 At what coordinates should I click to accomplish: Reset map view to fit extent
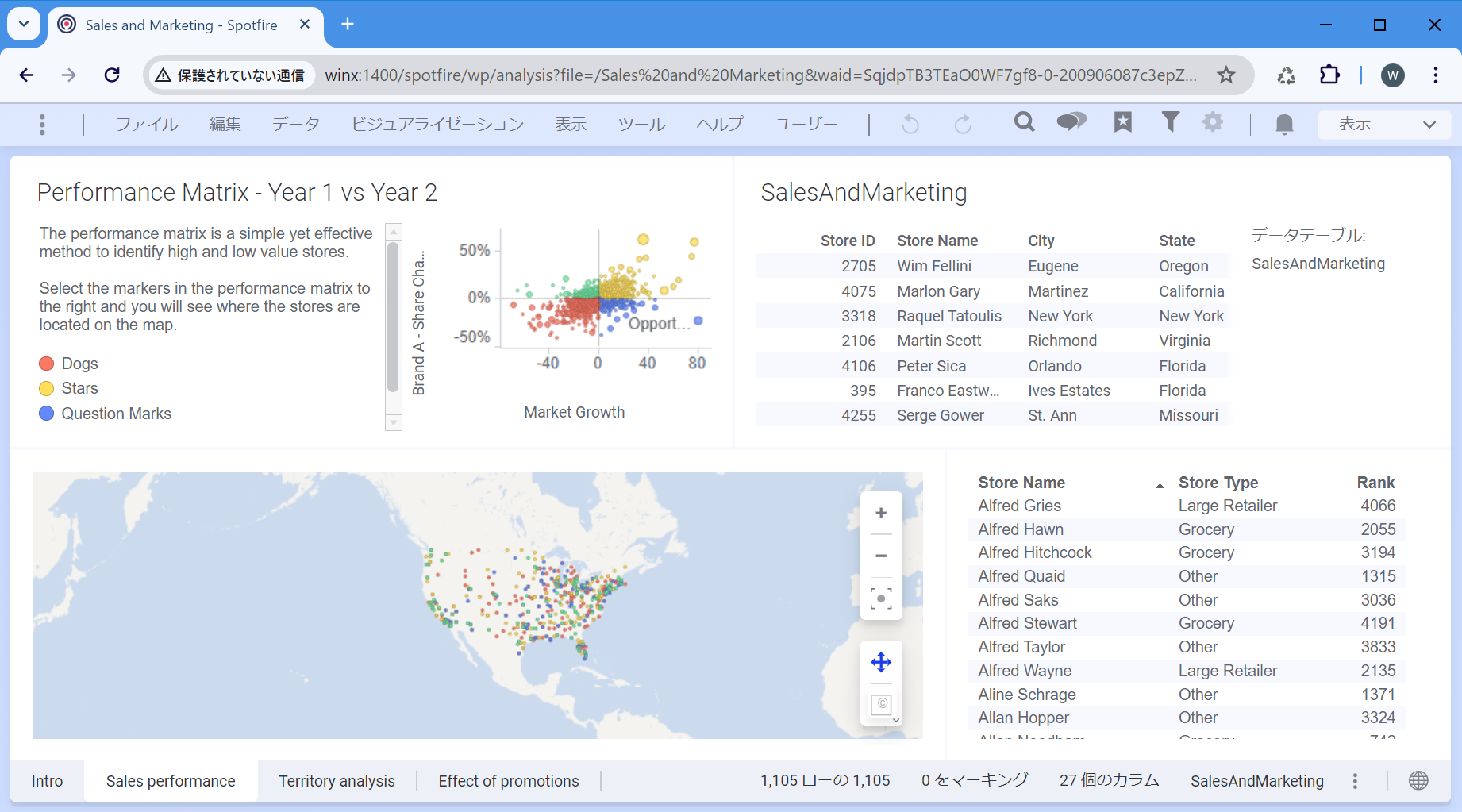coord(881,598)
